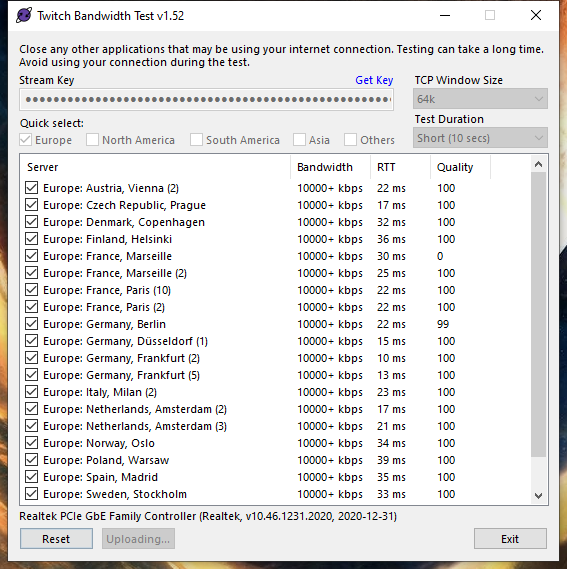Viewport: 567px width, 569px height.
Task: Open the TCP Window Size dropdown
Action: 480,99
